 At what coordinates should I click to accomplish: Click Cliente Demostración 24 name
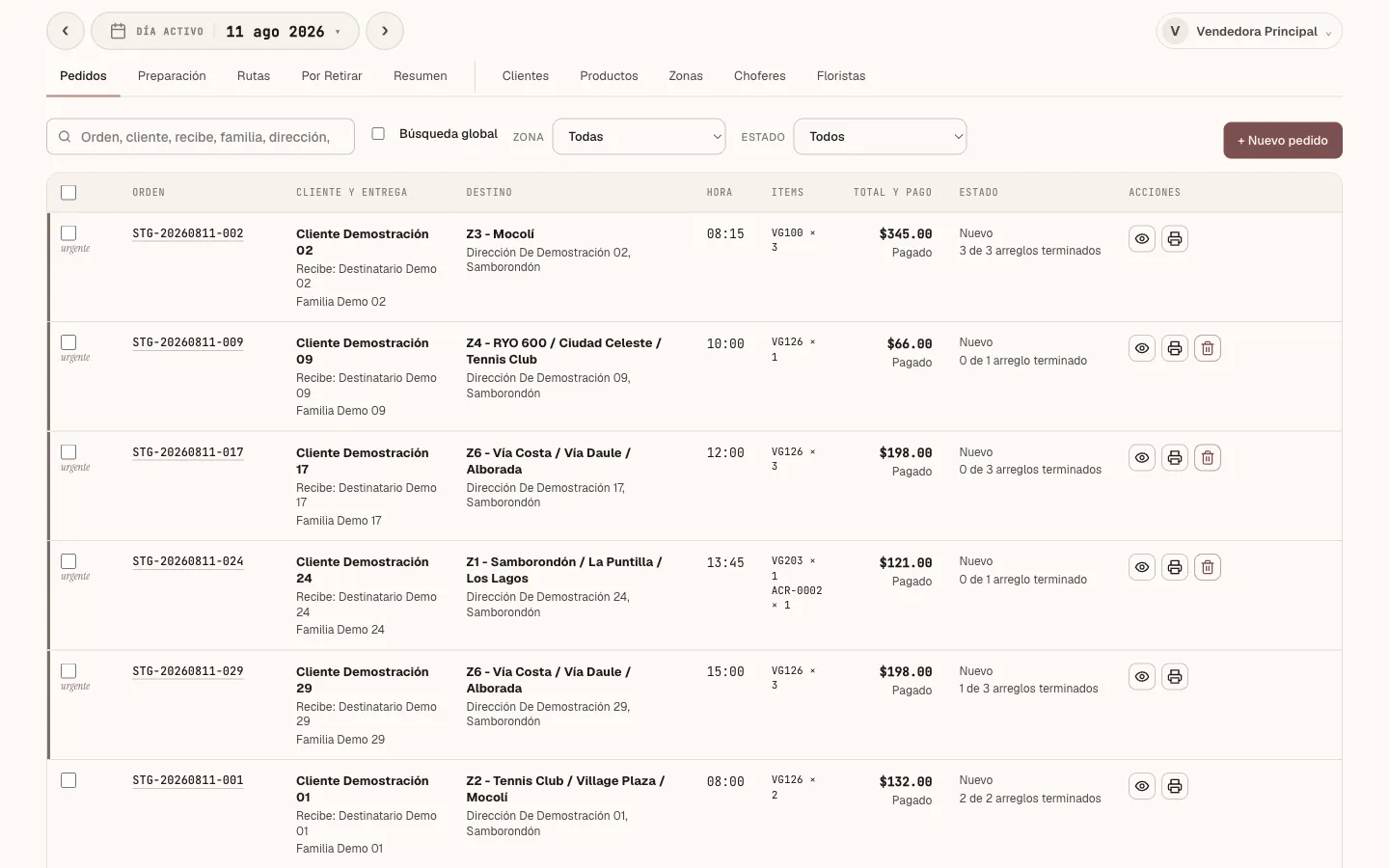363,570
